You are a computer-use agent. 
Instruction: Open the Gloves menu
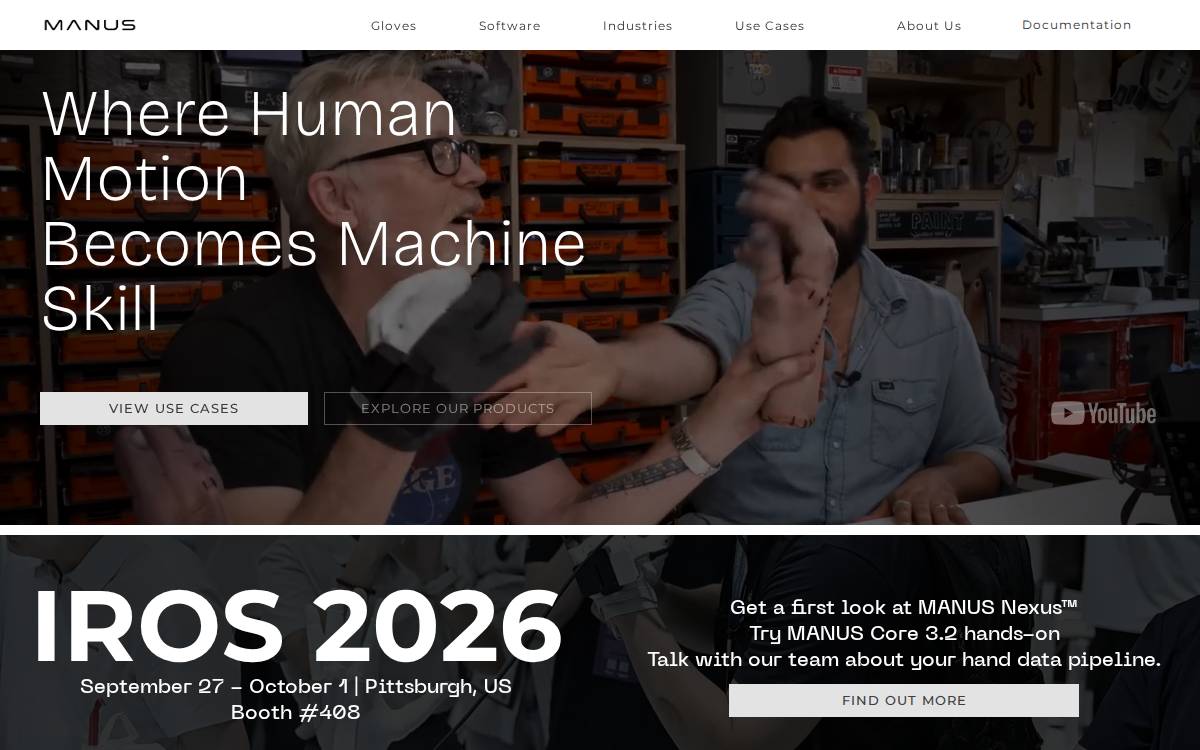[393, 26]
